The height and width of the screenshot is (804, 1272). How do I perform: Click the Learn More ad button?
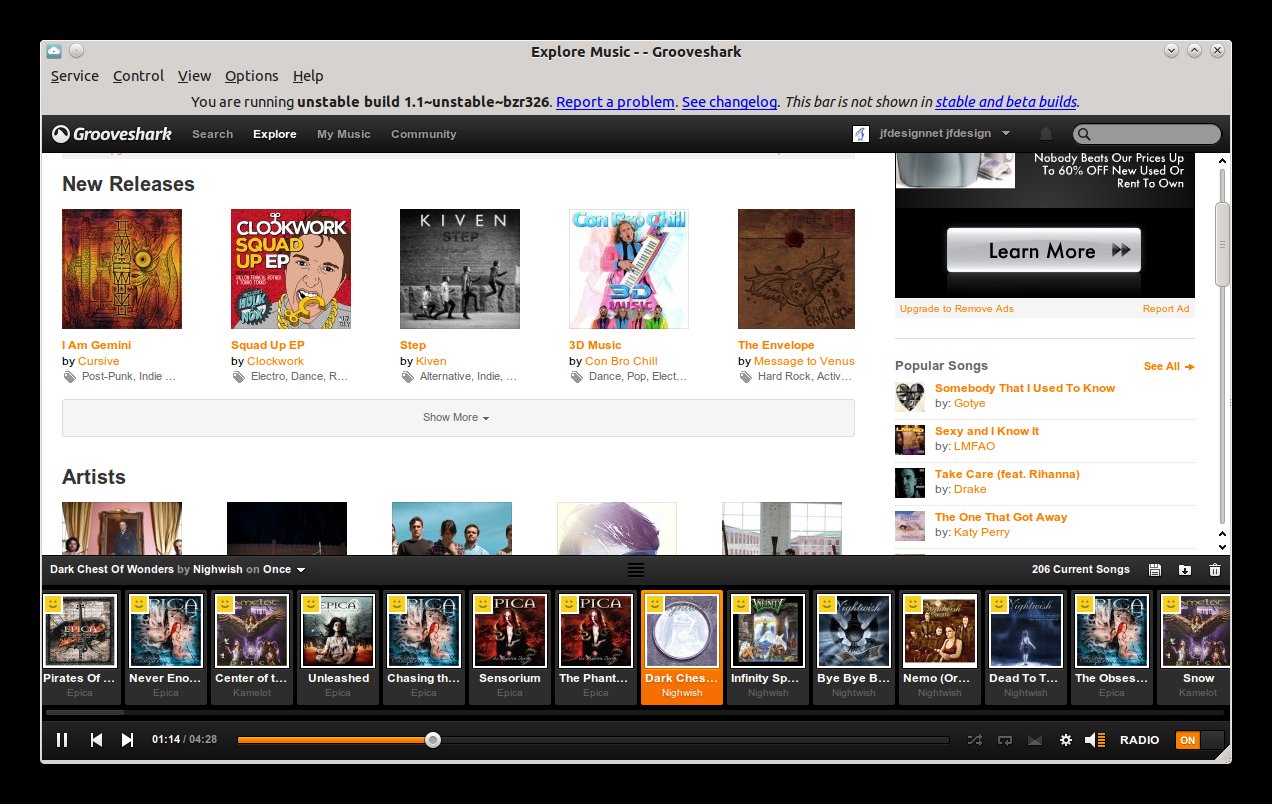click(x=1043, y=250)
